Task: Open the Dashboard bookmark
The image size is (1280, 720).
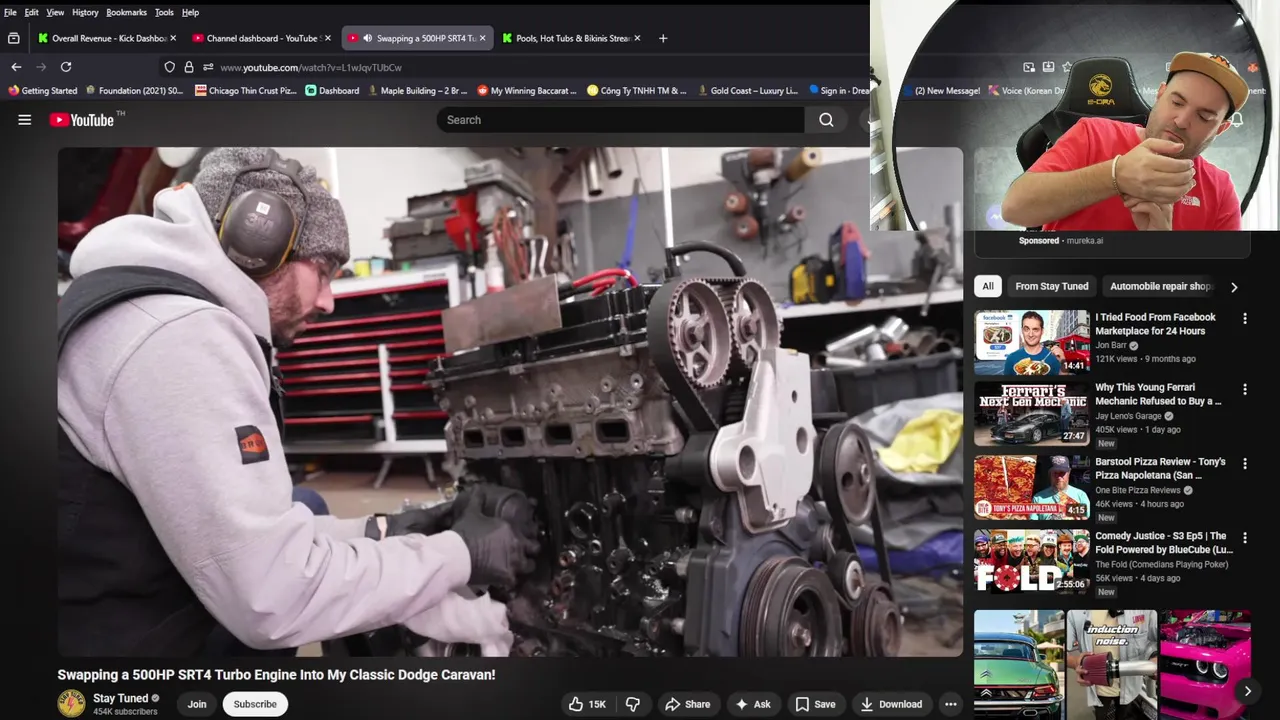Action: pos(332,90)
